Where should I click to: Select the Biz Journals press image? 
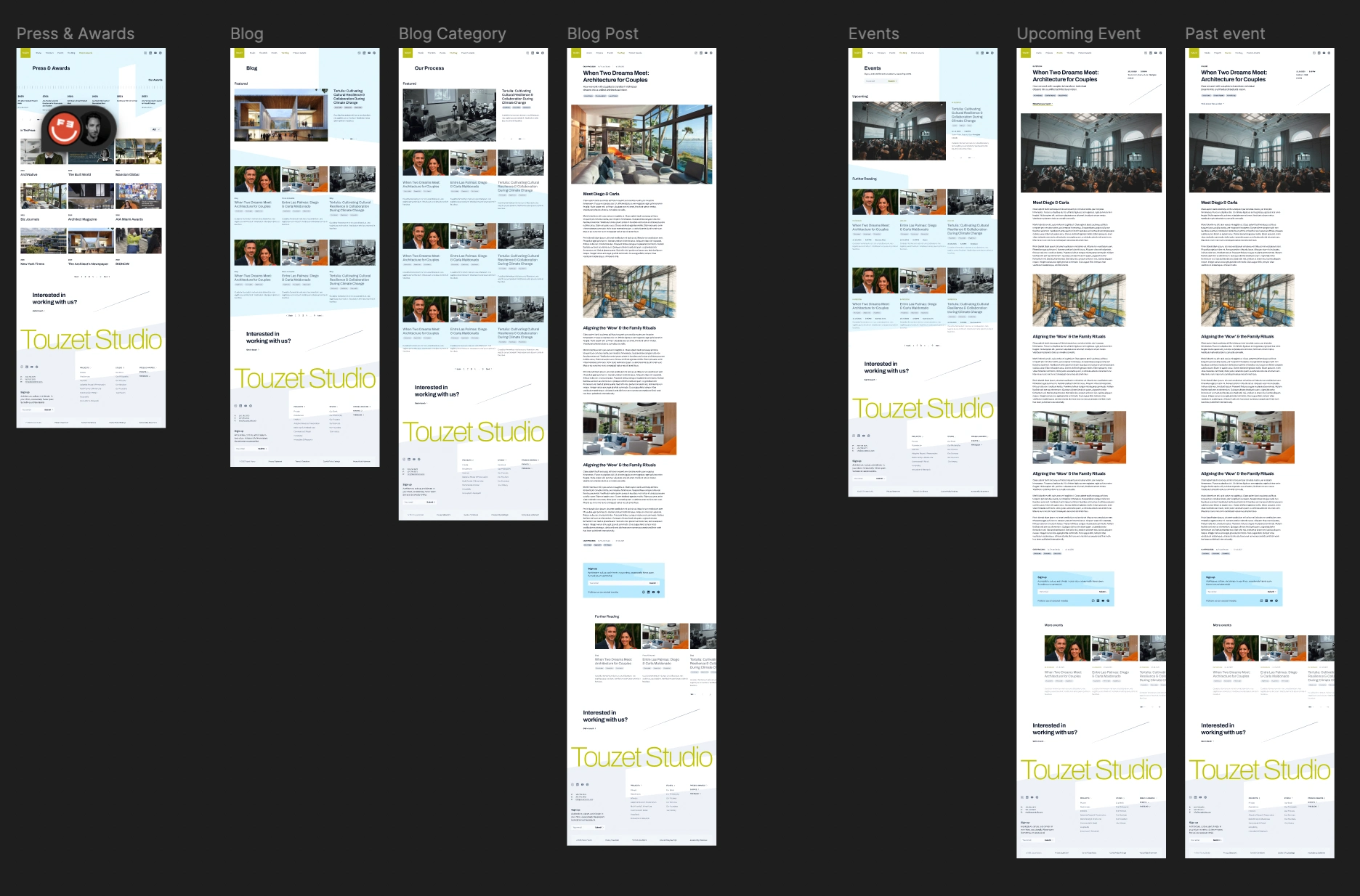tap(44, 197)
